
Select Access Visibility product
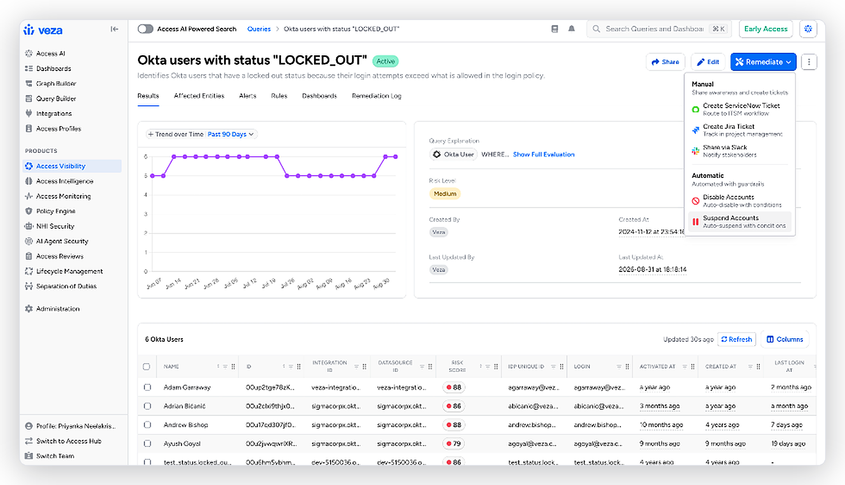(72, 166)
